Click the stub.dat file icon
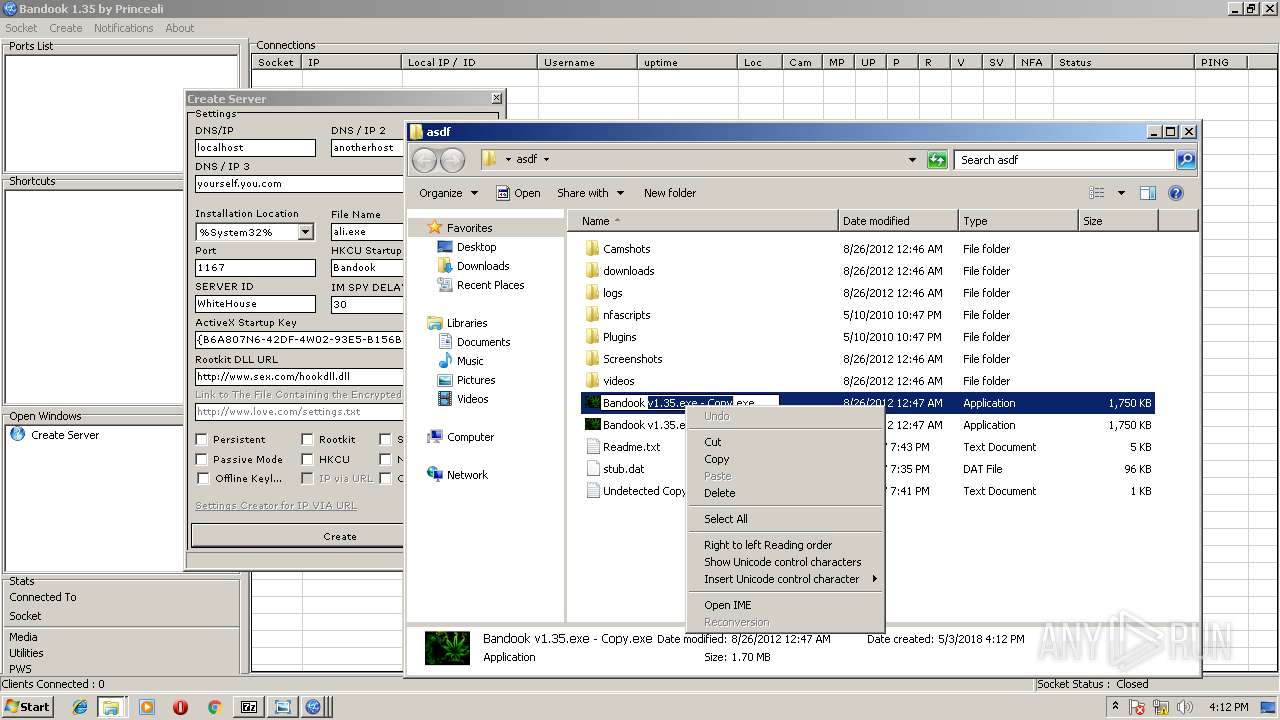The width and height of the screenshot is (1280, 720). coord(592,469)
